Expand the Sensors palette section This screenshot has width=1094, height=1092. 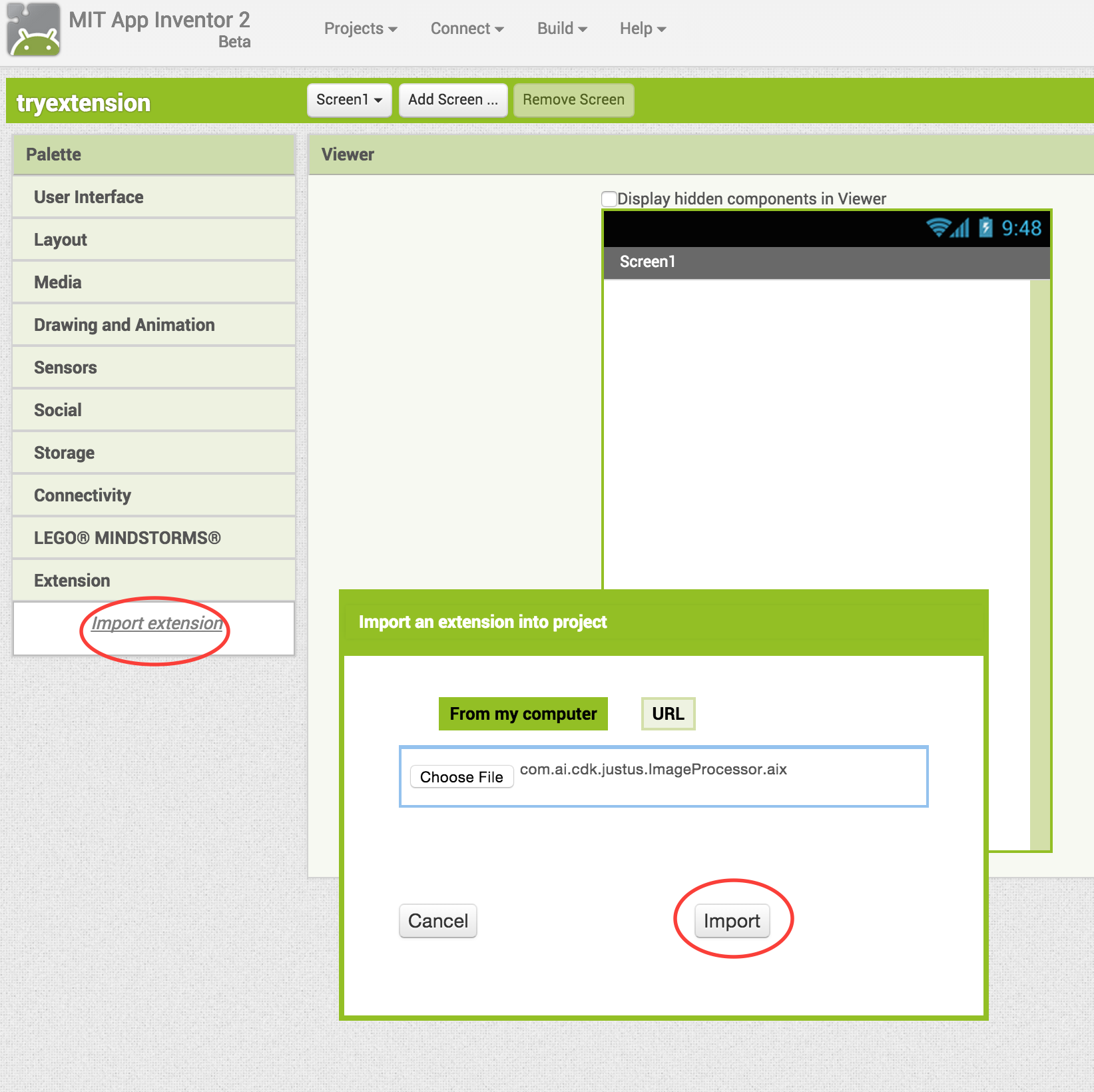(154, 368)
